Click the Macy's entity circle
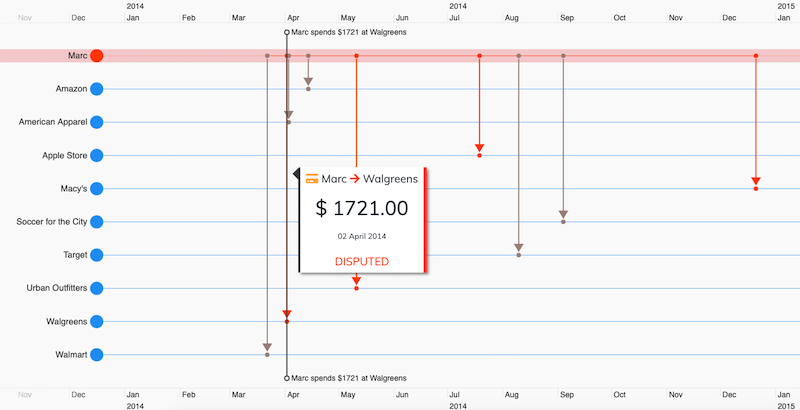The image size is (800, 410). click(x=96, y=189)
